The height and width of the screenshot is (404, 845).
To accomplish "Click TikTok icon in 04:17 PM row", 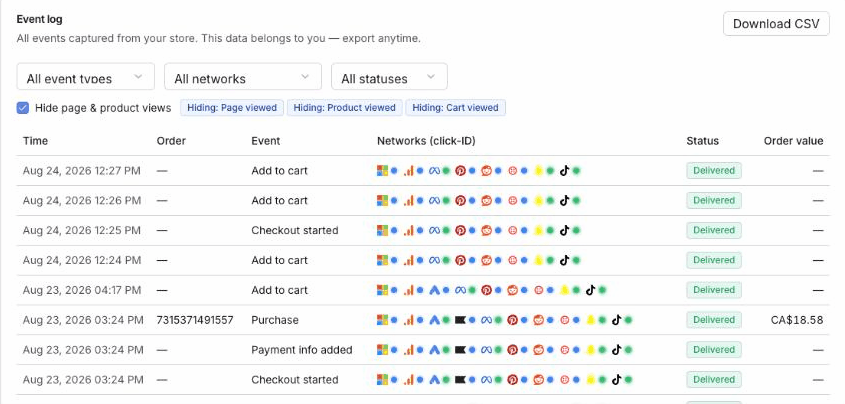I will click(590, 290).
